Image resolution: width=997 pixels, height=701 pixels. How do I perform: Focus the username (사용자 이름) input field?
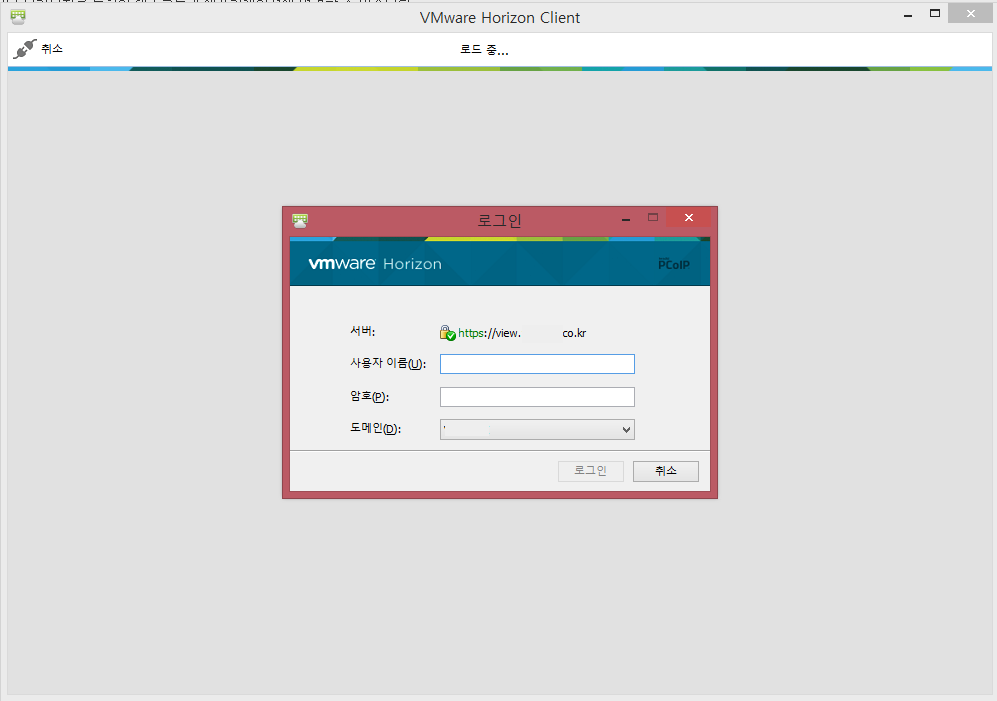tap(537, 364)
